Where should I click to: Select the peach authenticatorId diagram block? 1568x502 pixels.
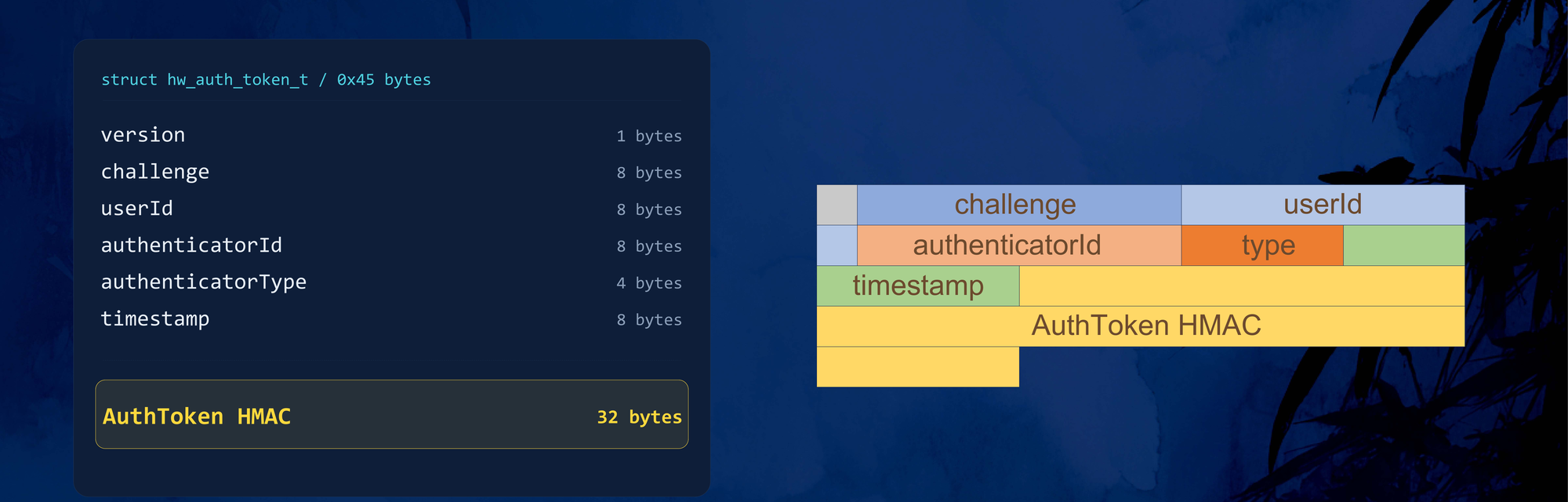tap(1019, 246)
